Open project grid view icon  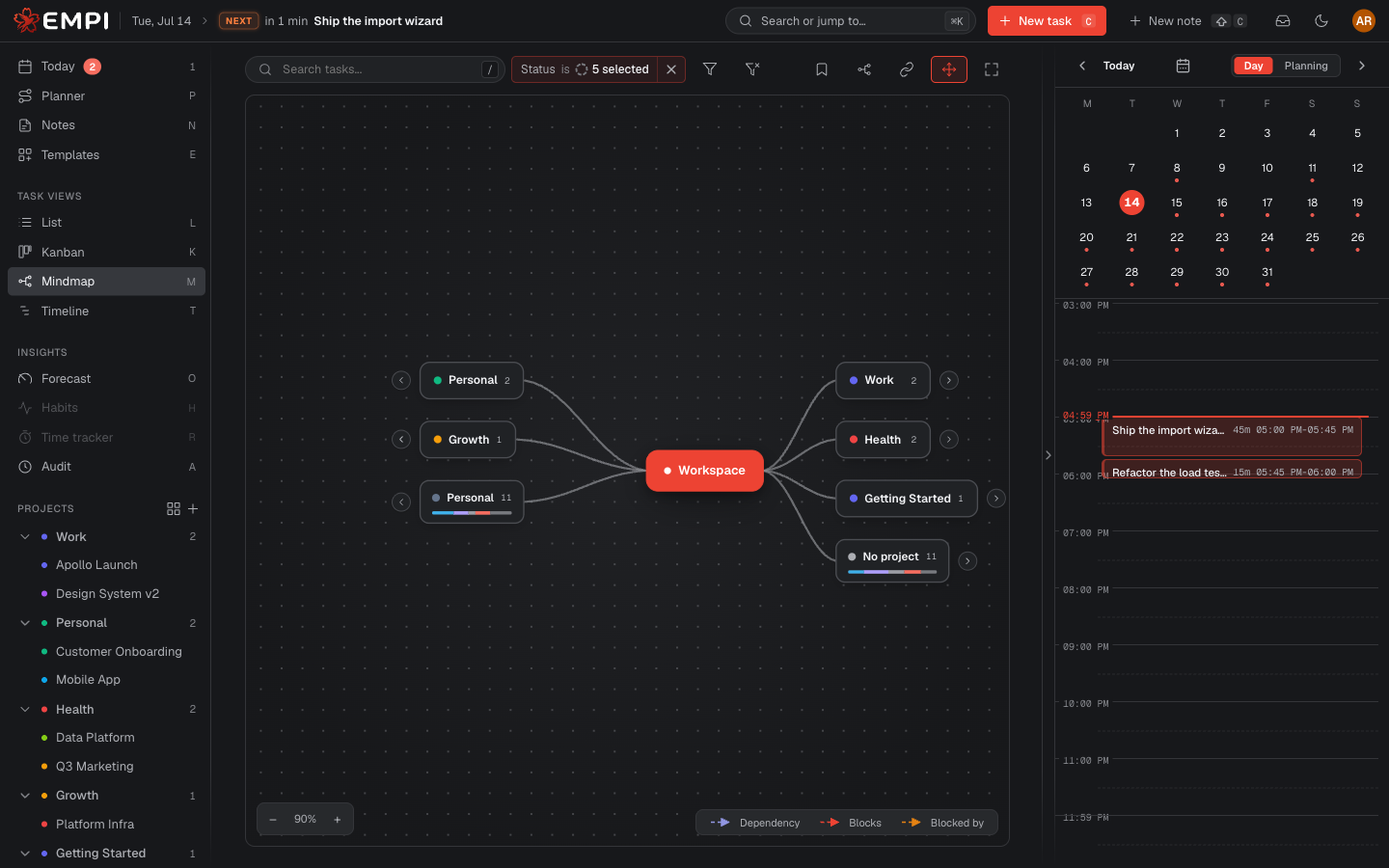174,508
